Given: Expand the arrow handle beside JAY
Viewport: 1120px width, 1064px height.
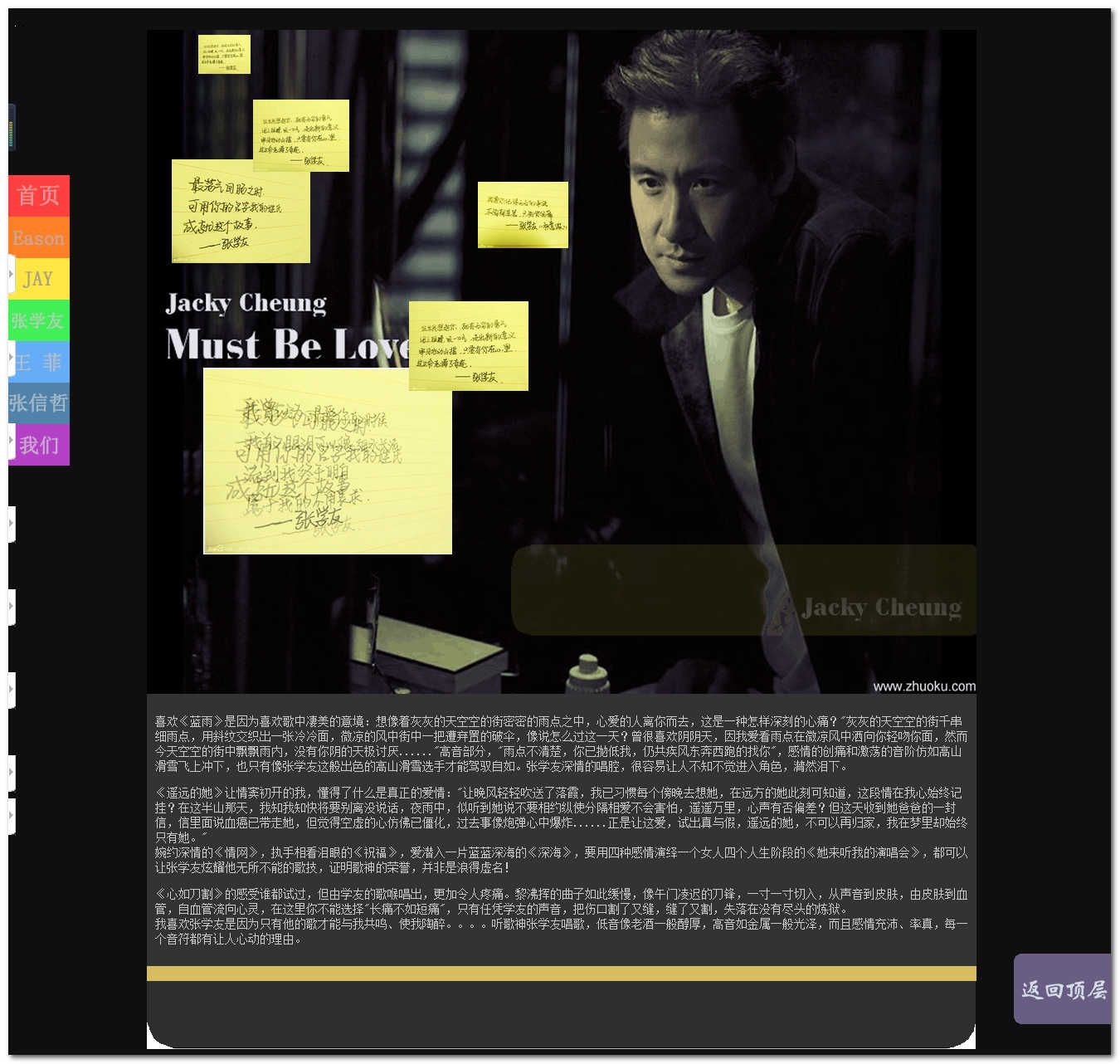Looking at the screenshot, I should coord(12,274).
